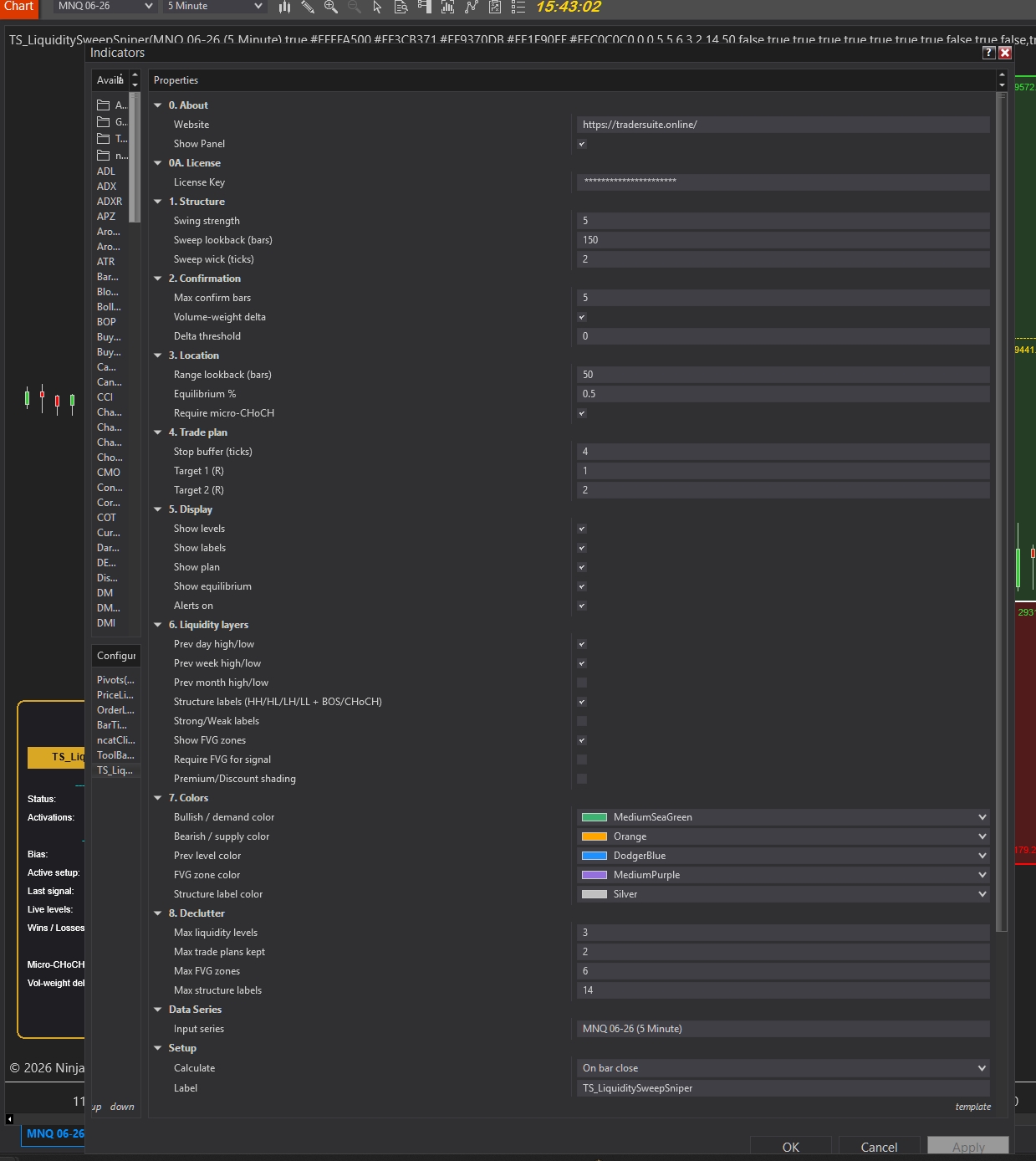The width and height of the screenshot is (1036, 1161).
Task: Click the zoom out magnifier icon
Action: tap(355, 7)
